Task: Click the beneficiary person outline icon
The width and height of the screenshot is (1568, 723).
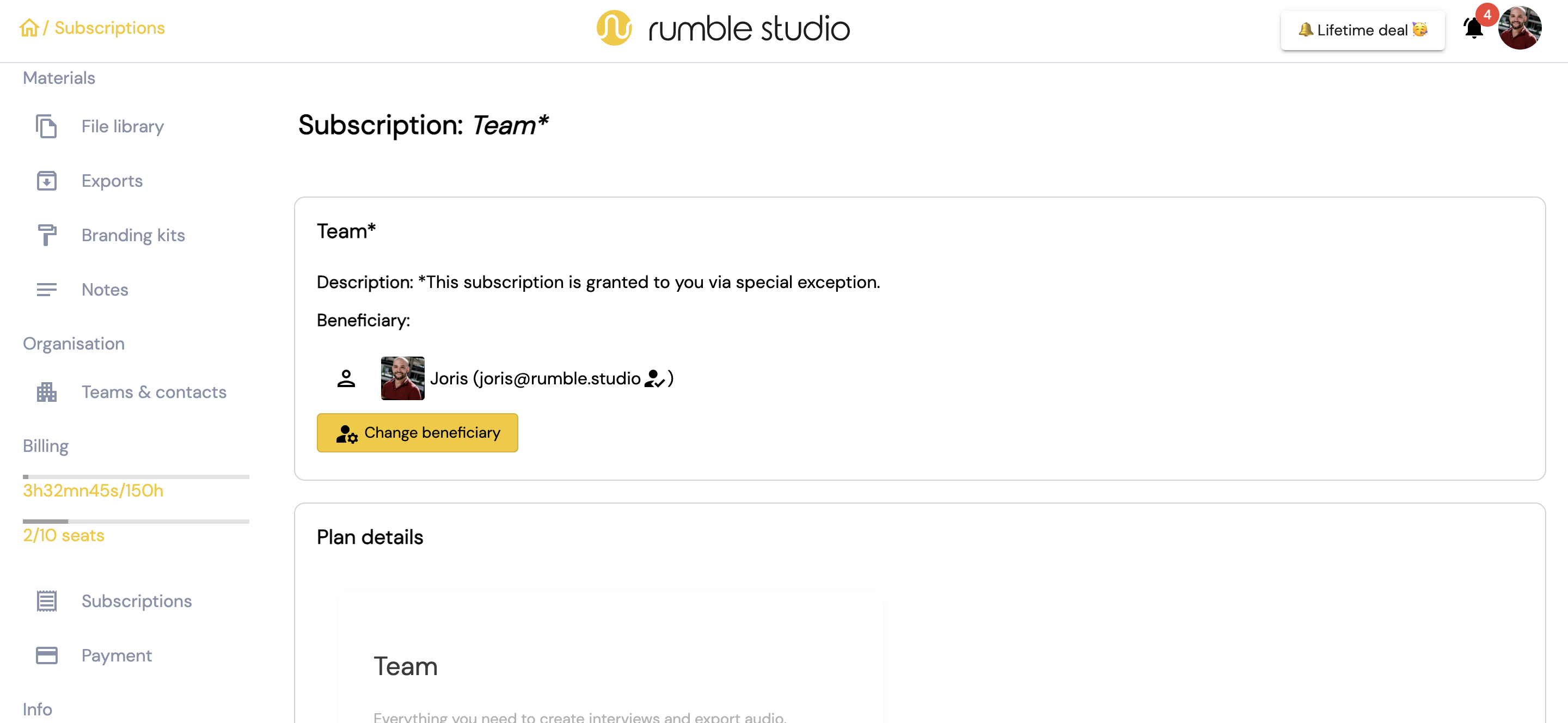Action: pos(346,378)
